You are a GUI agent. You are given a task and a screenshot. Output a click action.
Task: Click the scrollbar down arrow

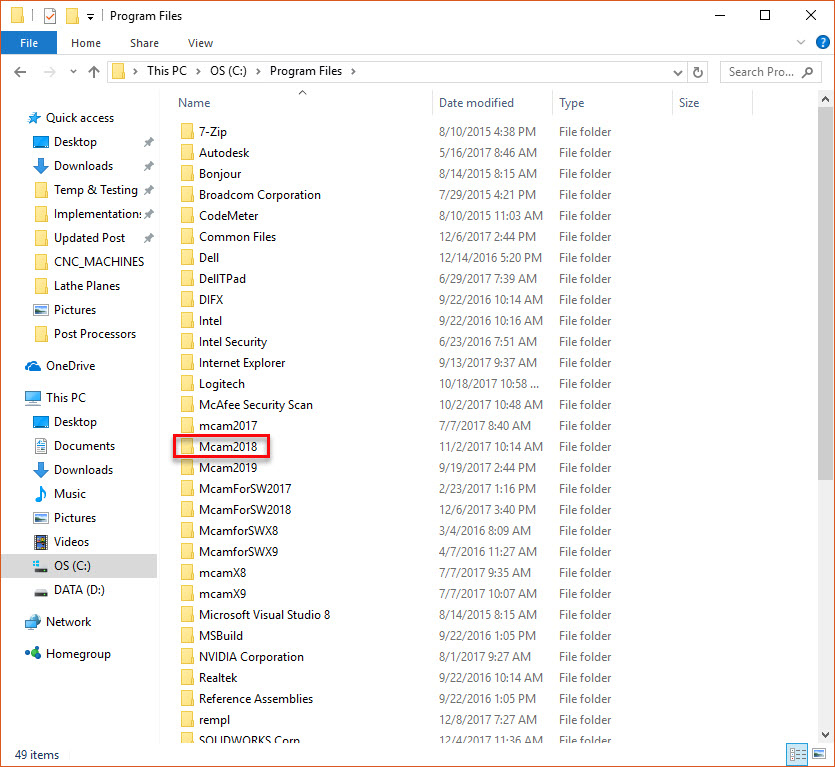pyautogui.click(x=825, y=735)
